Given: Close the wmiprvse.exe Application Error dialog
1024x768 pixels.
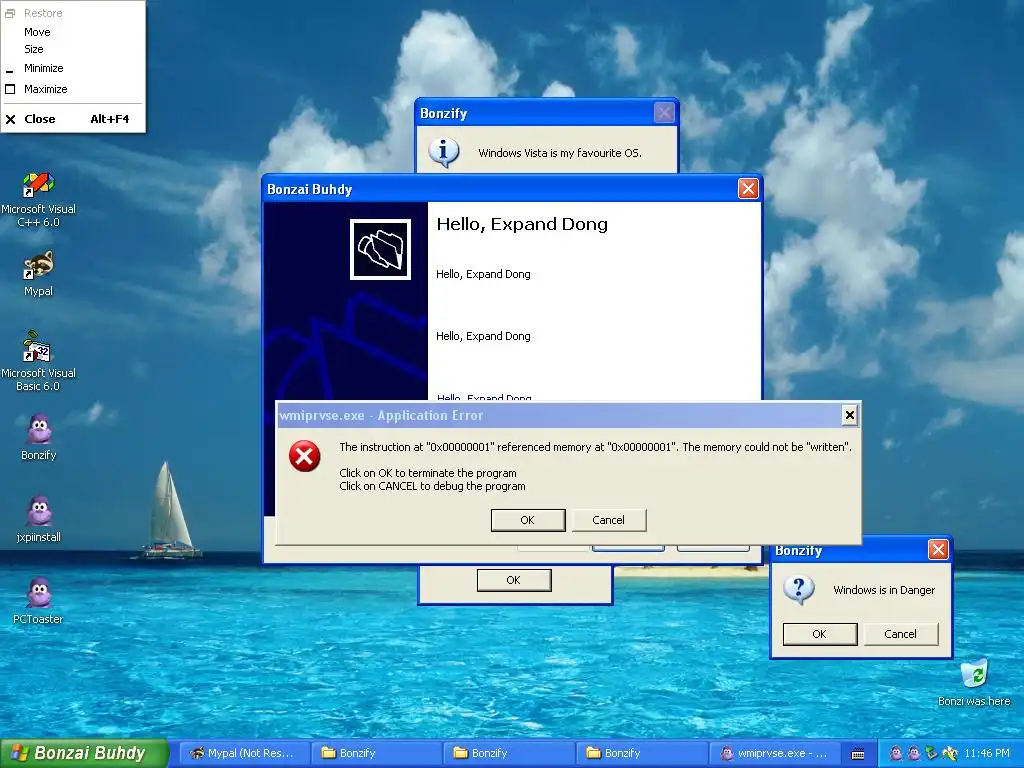Looking at the screenshot, I should (x=849, y=415).
